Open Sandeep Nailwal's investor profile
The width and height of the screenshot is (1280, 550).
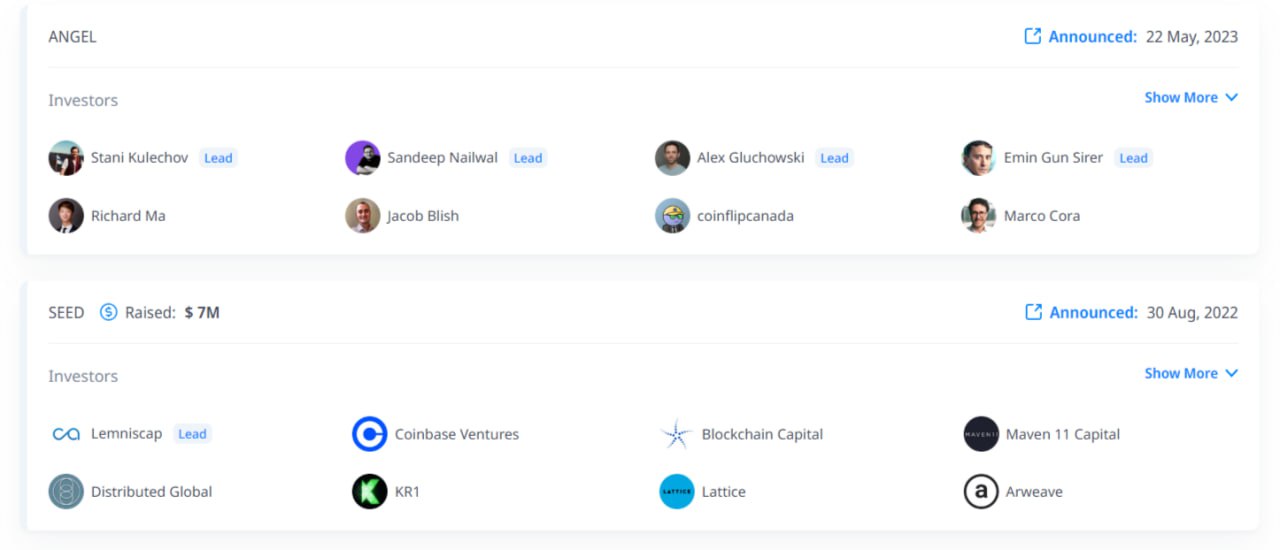coord(442,157)
